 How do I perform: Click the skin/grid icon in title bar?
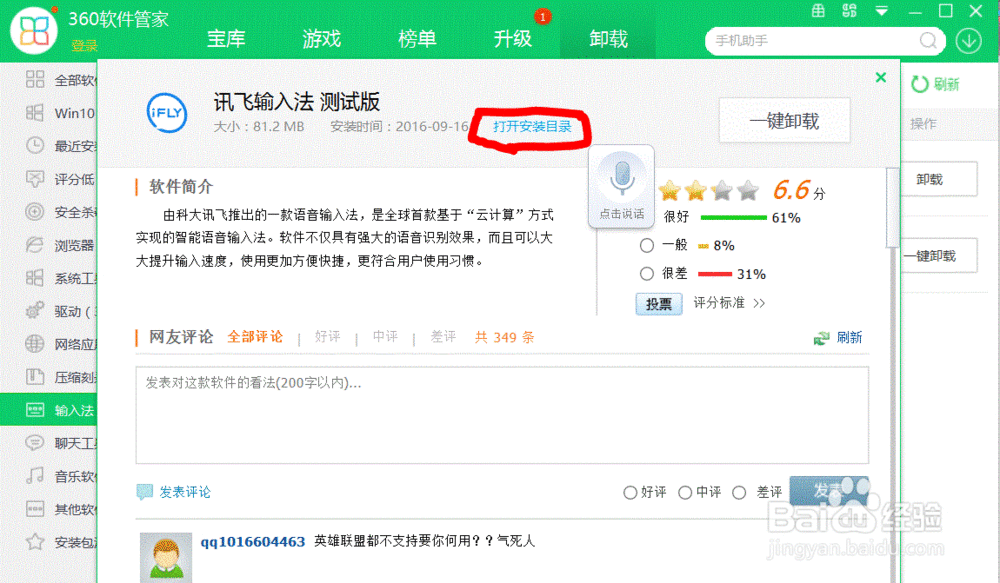pyautogui.click(x=818, y=11)
